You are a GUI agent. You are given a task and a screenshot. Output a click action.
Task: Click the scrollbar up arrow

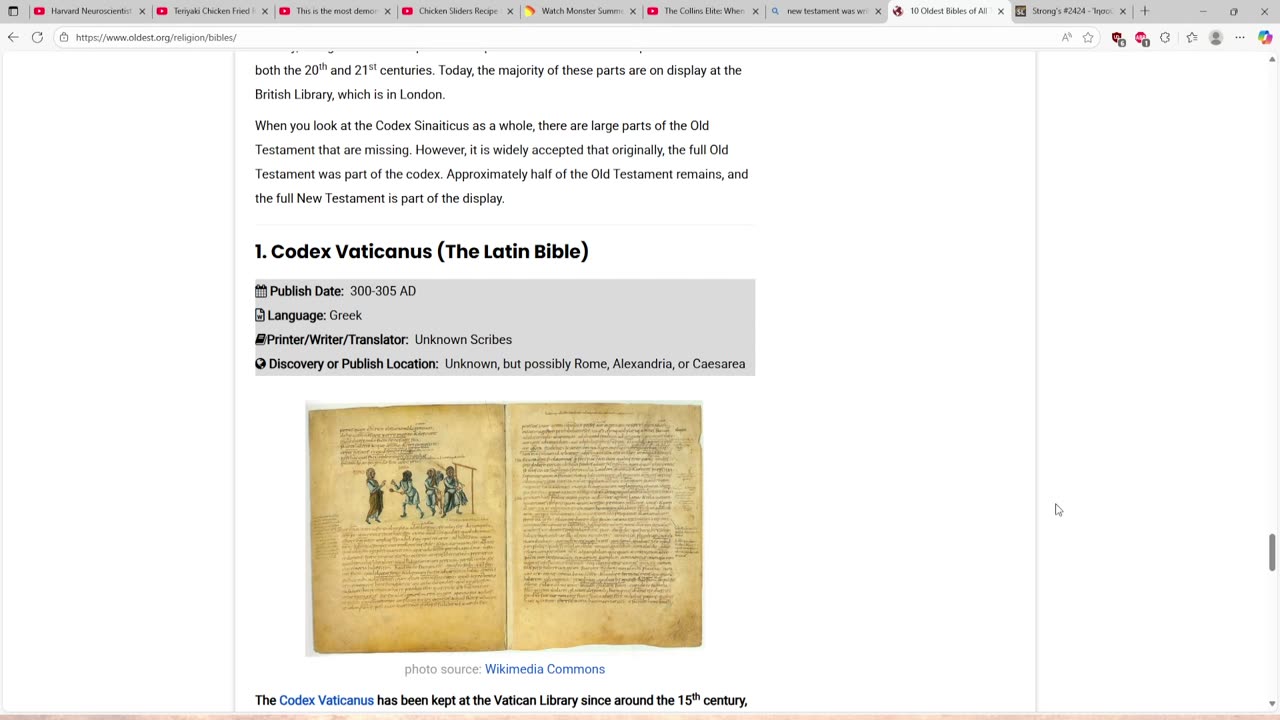click(1272, 60)
